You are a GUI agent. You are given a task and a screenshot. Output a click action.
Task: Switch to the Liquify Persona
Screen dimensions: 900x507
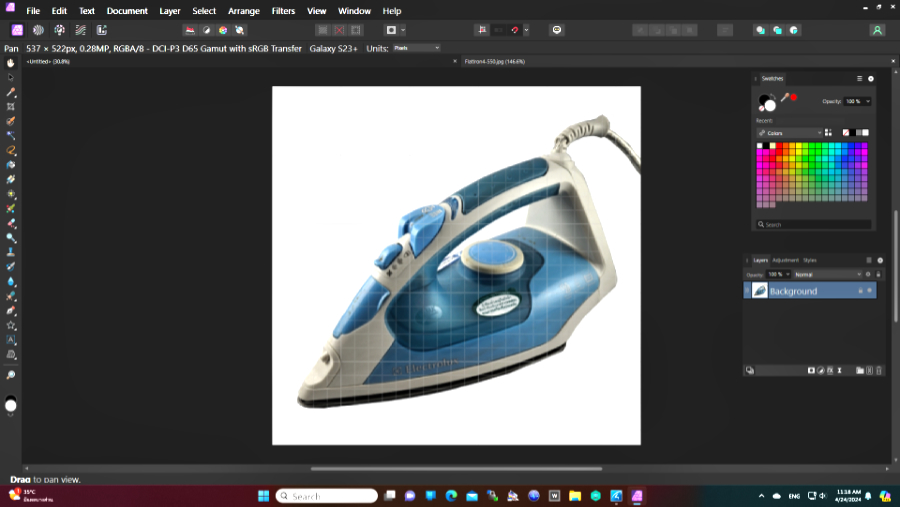38,30
